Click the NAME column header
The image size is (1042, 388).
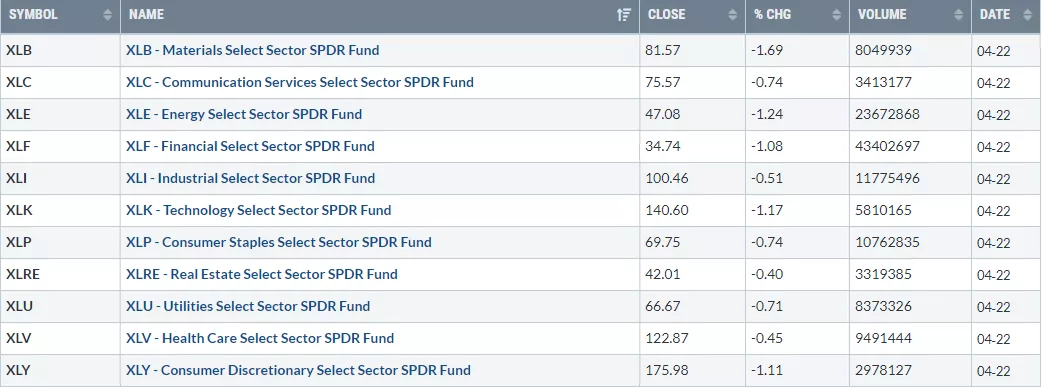[379, 15]
